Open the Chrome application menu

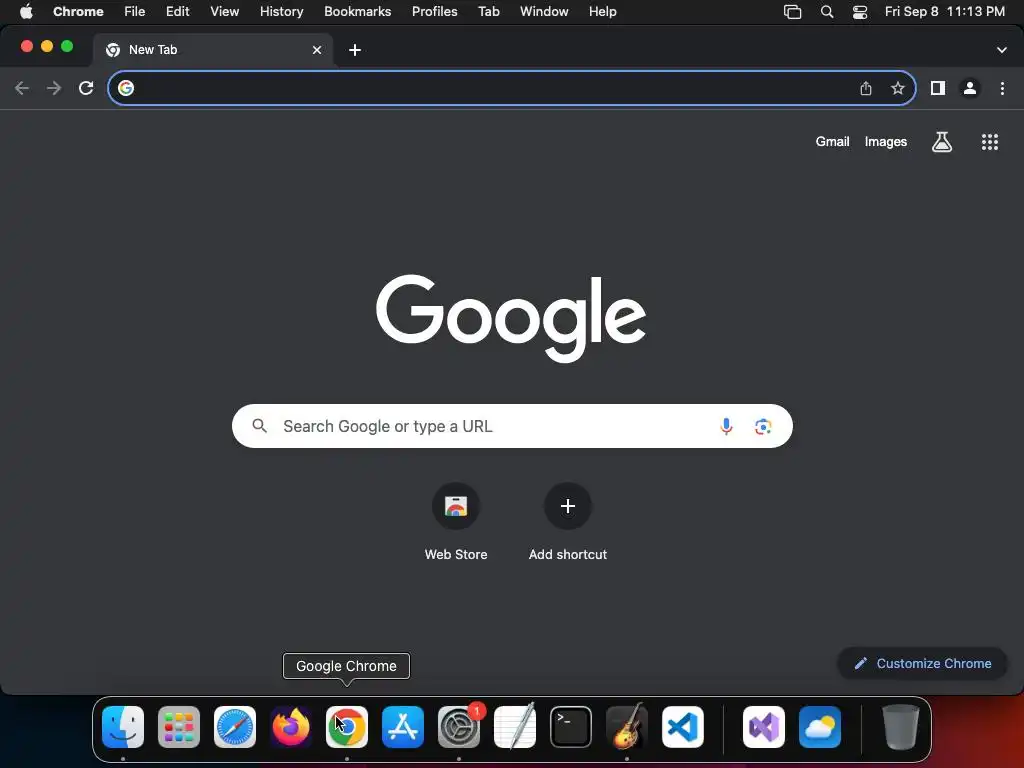78,12
